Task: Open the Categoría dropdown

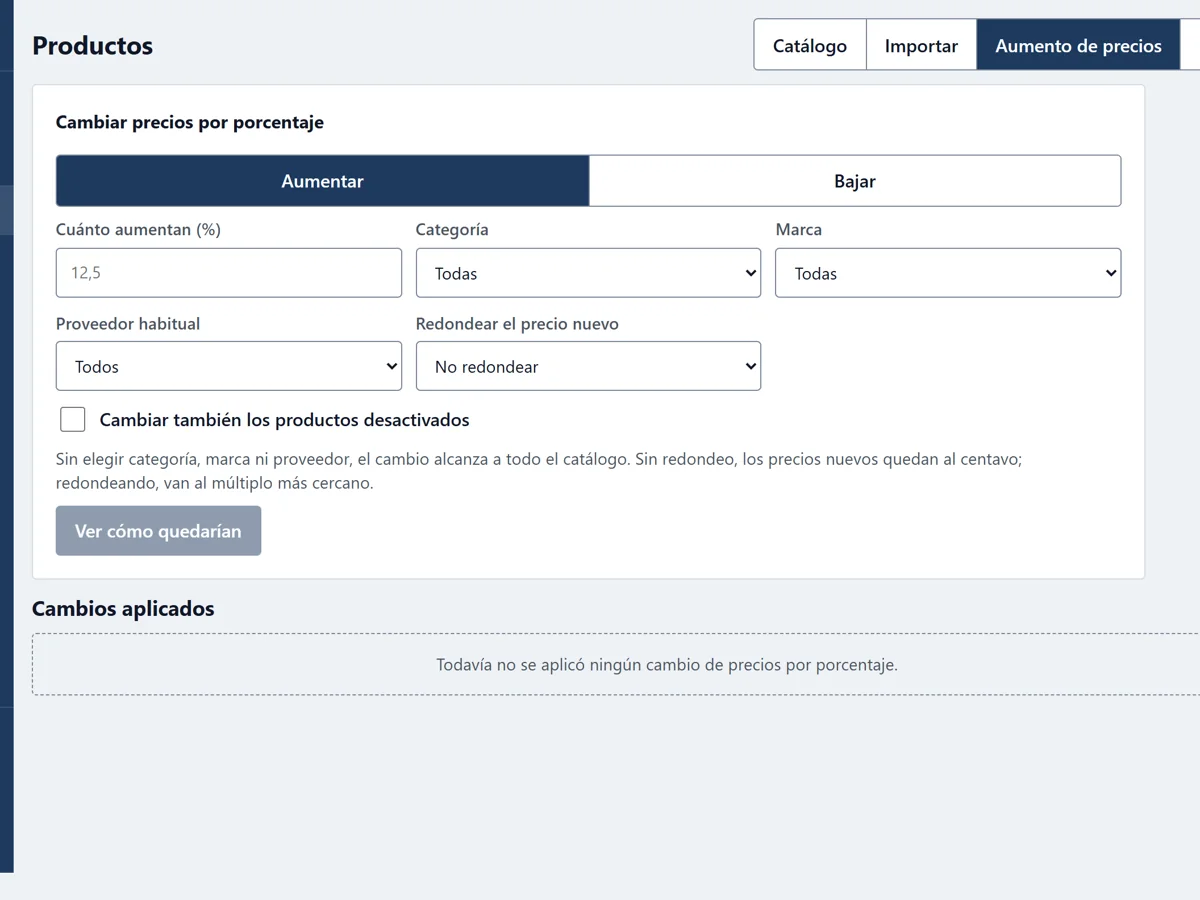Action: 588,273
